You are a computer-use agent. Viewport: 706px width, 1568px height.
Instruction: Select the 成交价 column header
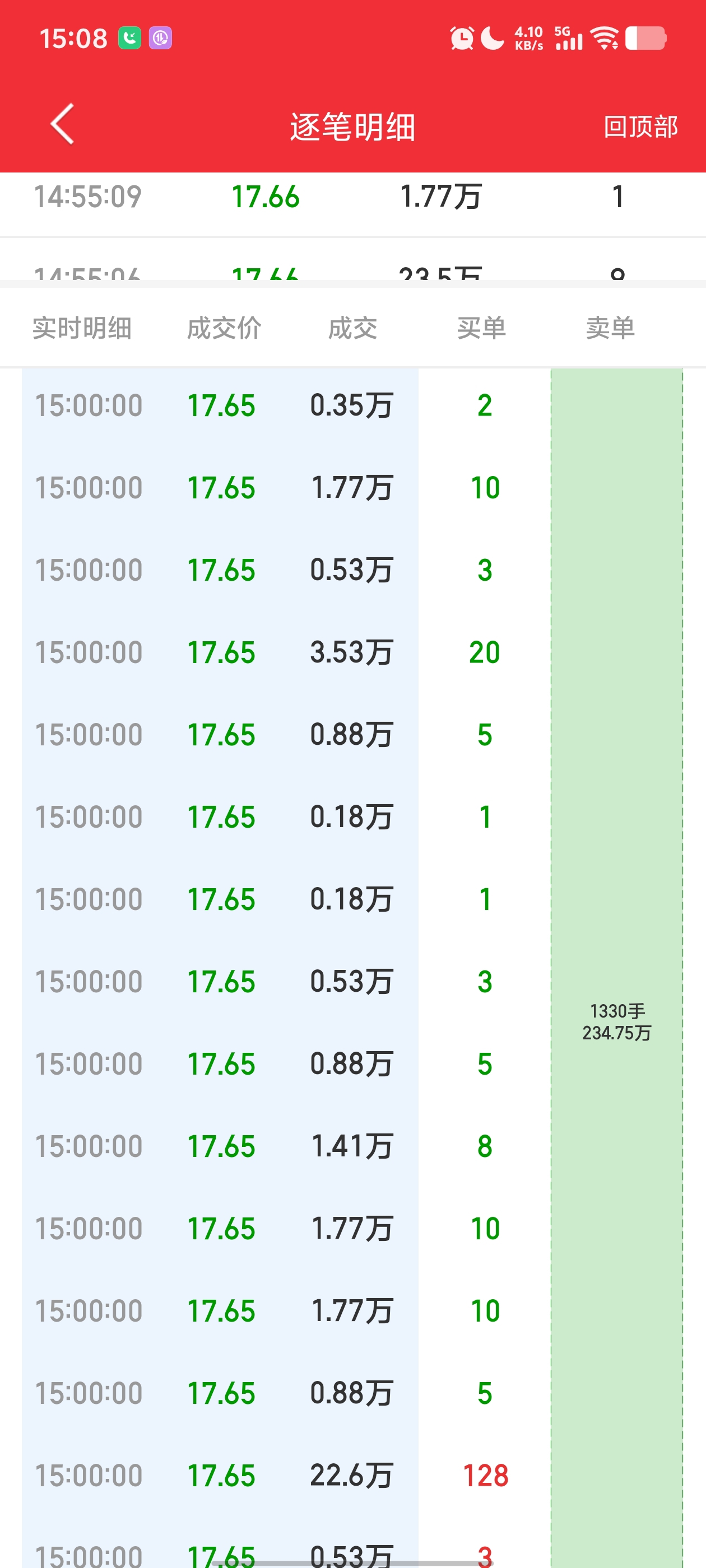[x=224, y=328]
